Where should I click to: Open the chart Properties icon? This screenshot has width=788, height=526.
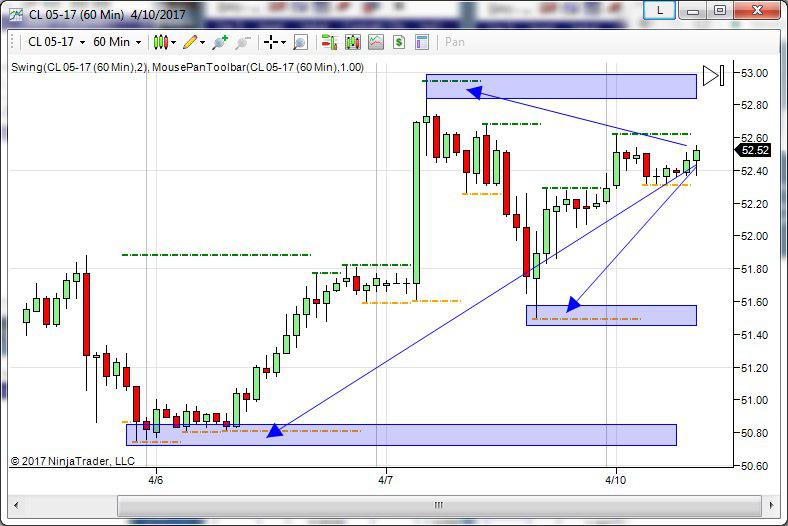422,42
